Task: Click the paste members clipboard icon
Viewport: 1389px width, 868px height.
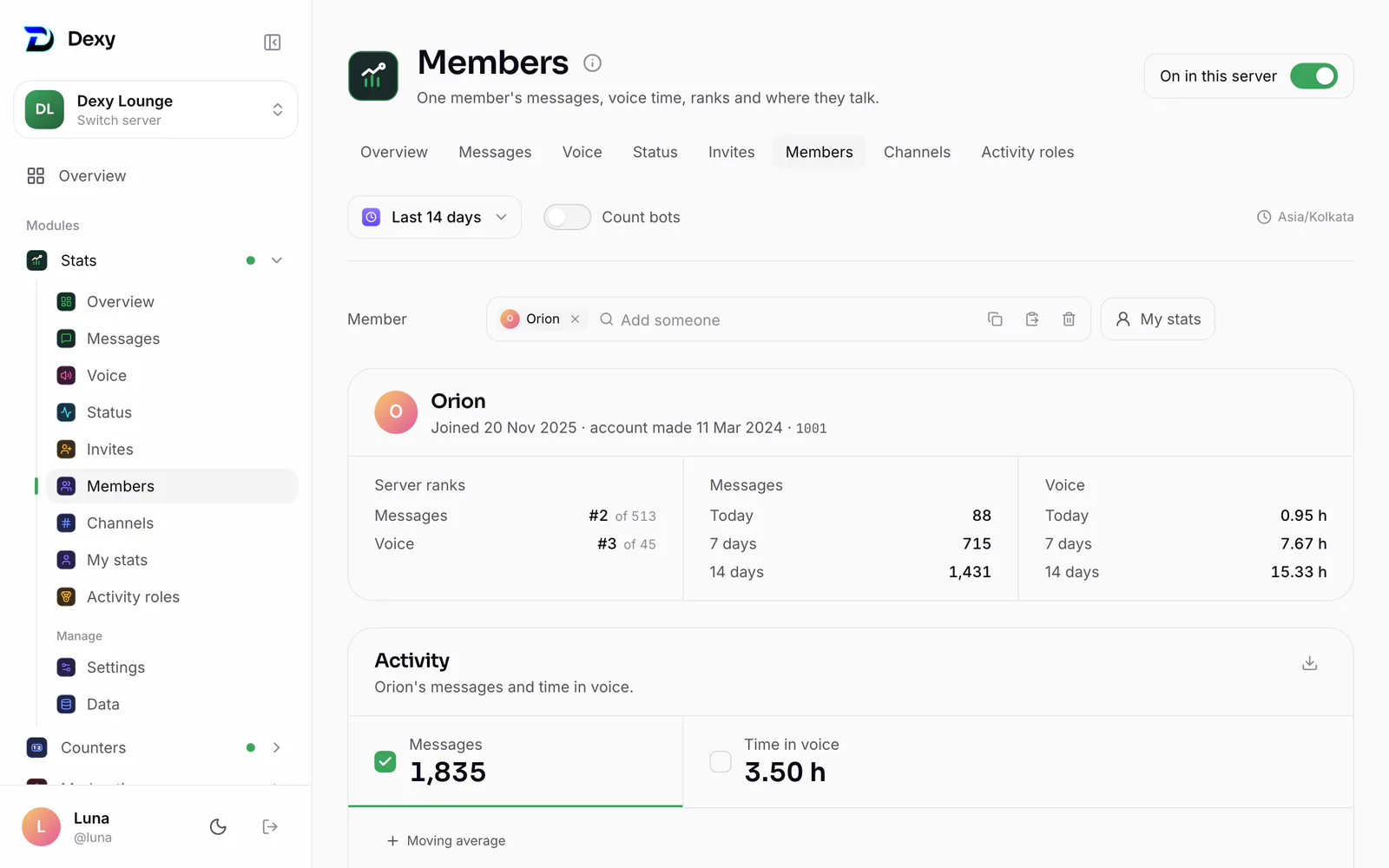Action: [x=1032, y=319]
